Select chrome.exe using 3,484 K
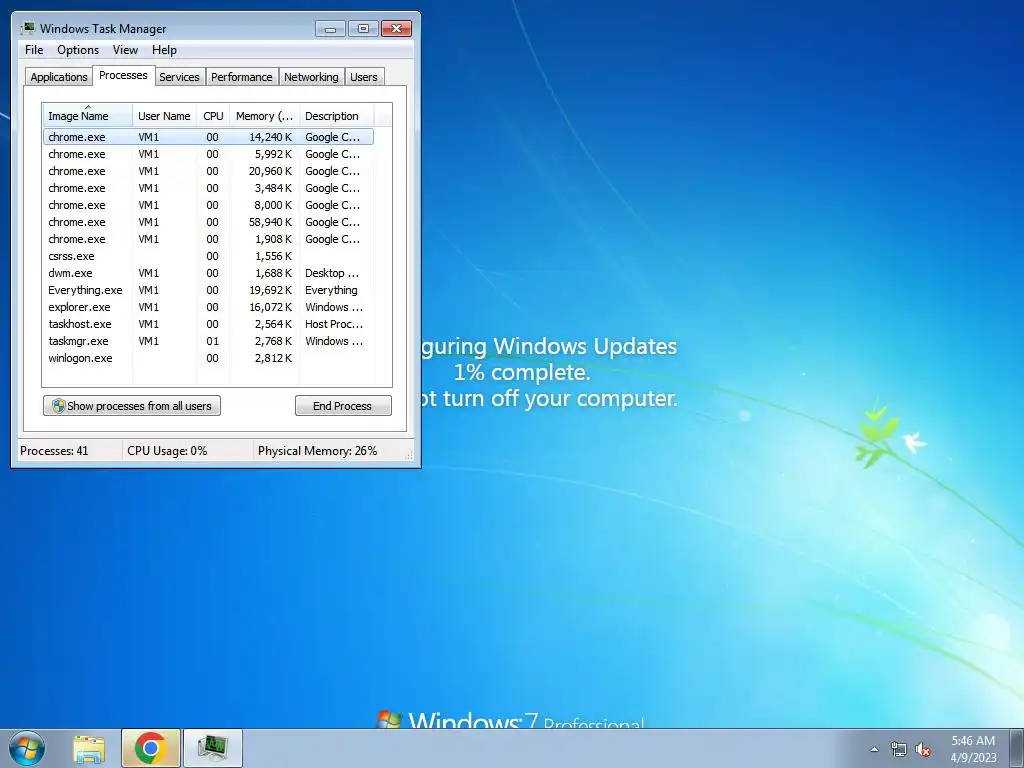The image size is (1024, 768). coord(208,188)
